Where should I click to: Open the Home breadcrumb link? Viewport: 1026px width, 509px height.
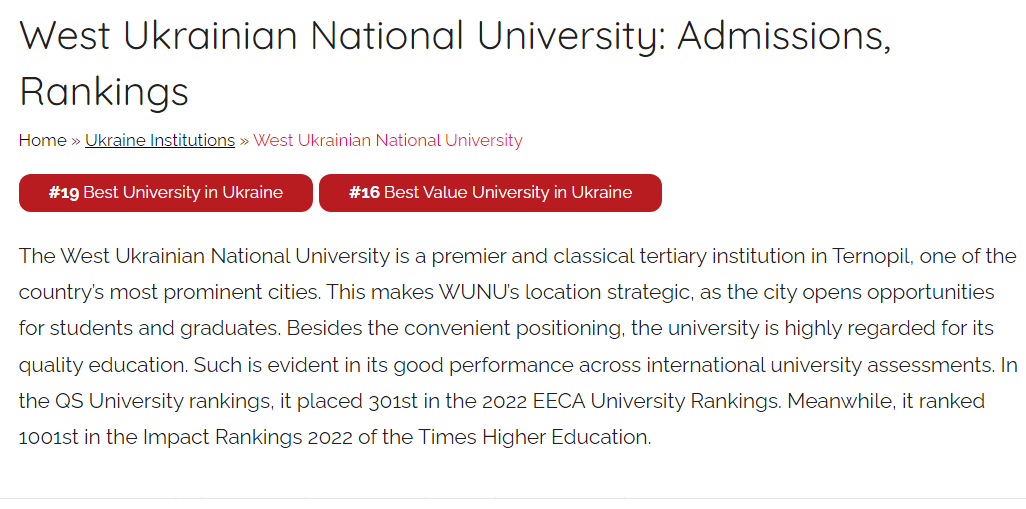43,140
